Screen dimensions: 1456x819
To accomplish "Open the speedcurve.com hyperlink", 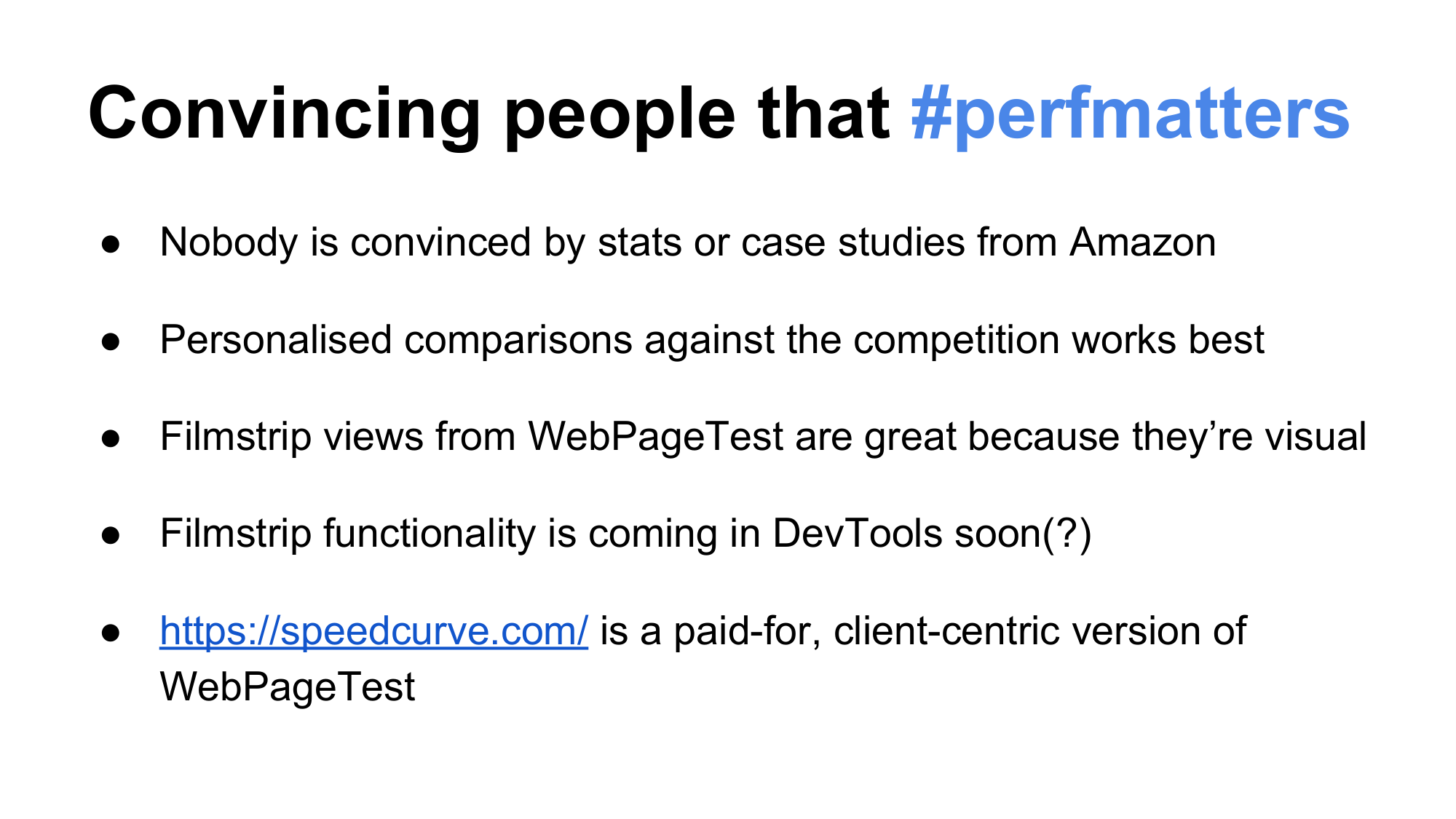I will pos(373,631).
